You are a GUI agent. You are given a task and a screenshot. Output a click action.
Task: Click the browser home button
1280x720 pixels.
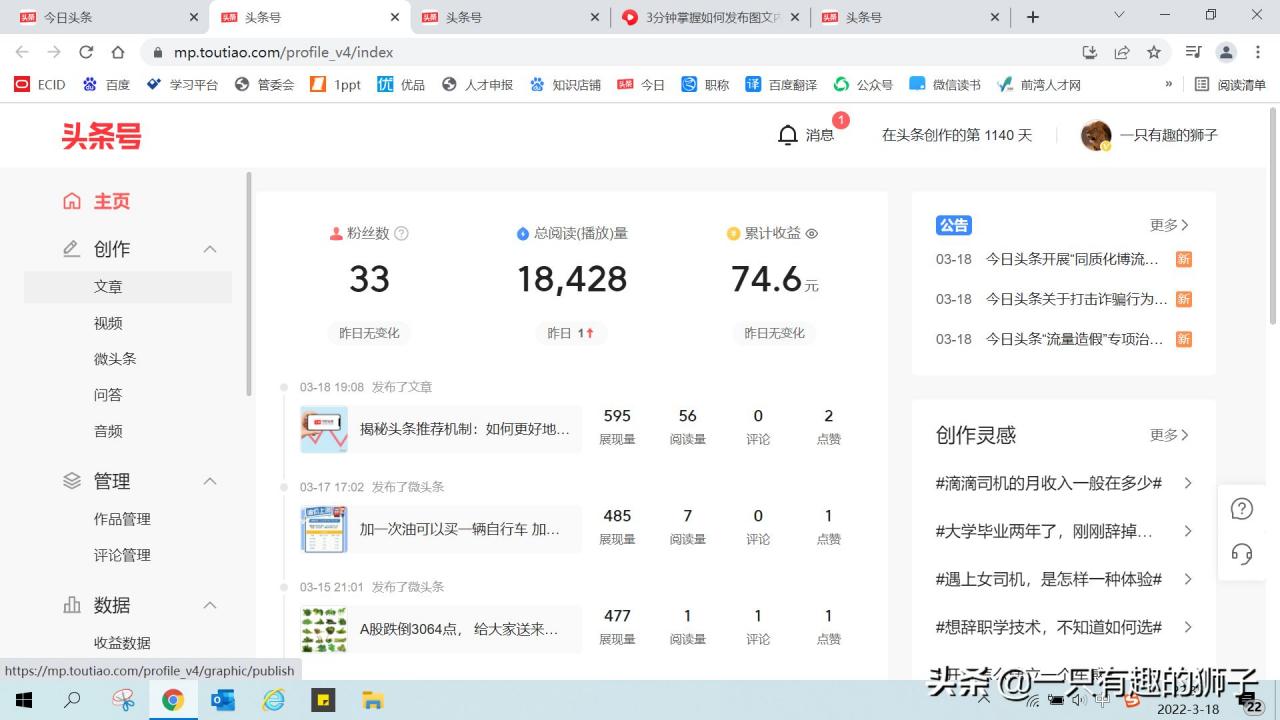(x=118, y=52)
